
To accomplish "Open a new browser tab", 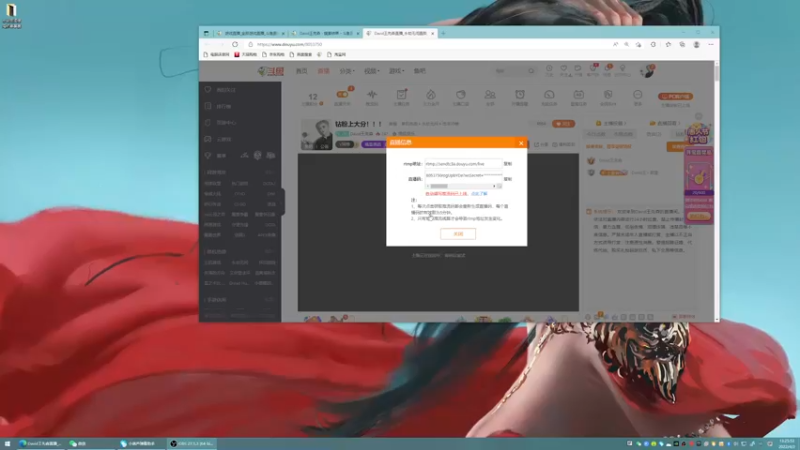I will [443, 33].
